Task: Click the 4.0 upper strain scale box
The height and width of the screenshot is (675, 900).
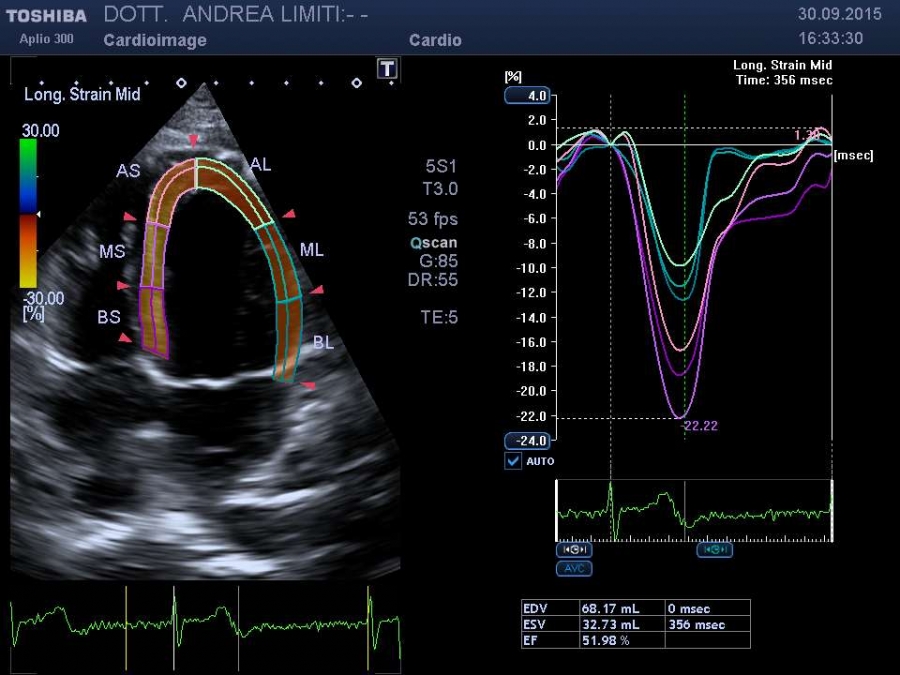Action: click(x=526, y=96)
